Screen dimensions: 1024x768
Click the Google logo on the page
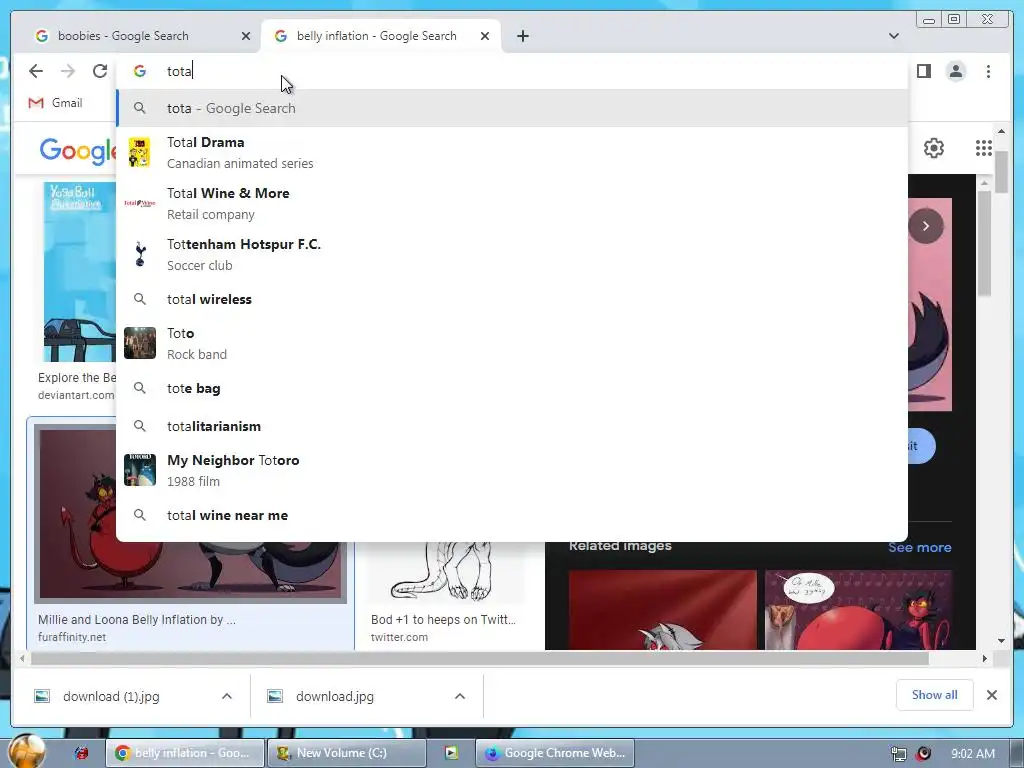coord(77,150)
